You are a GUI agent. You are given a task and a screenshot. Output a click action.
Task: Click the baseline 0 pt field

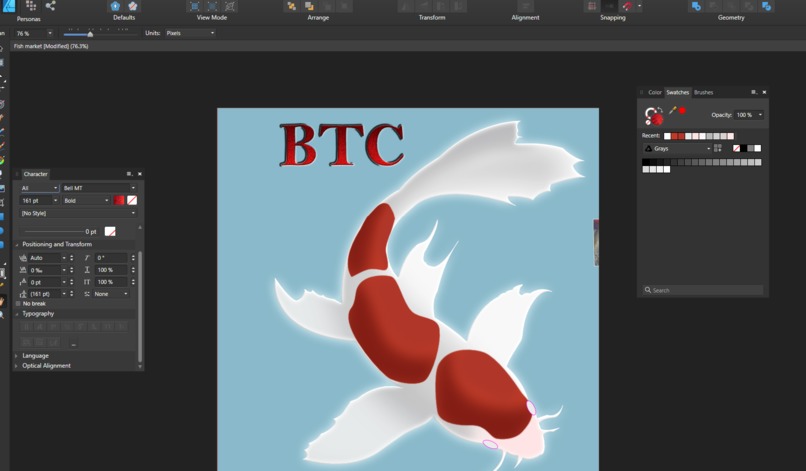(44, 282)
